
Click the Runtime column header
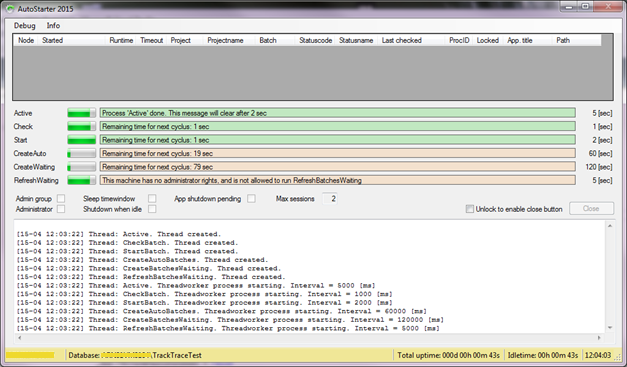click(121, 40)
